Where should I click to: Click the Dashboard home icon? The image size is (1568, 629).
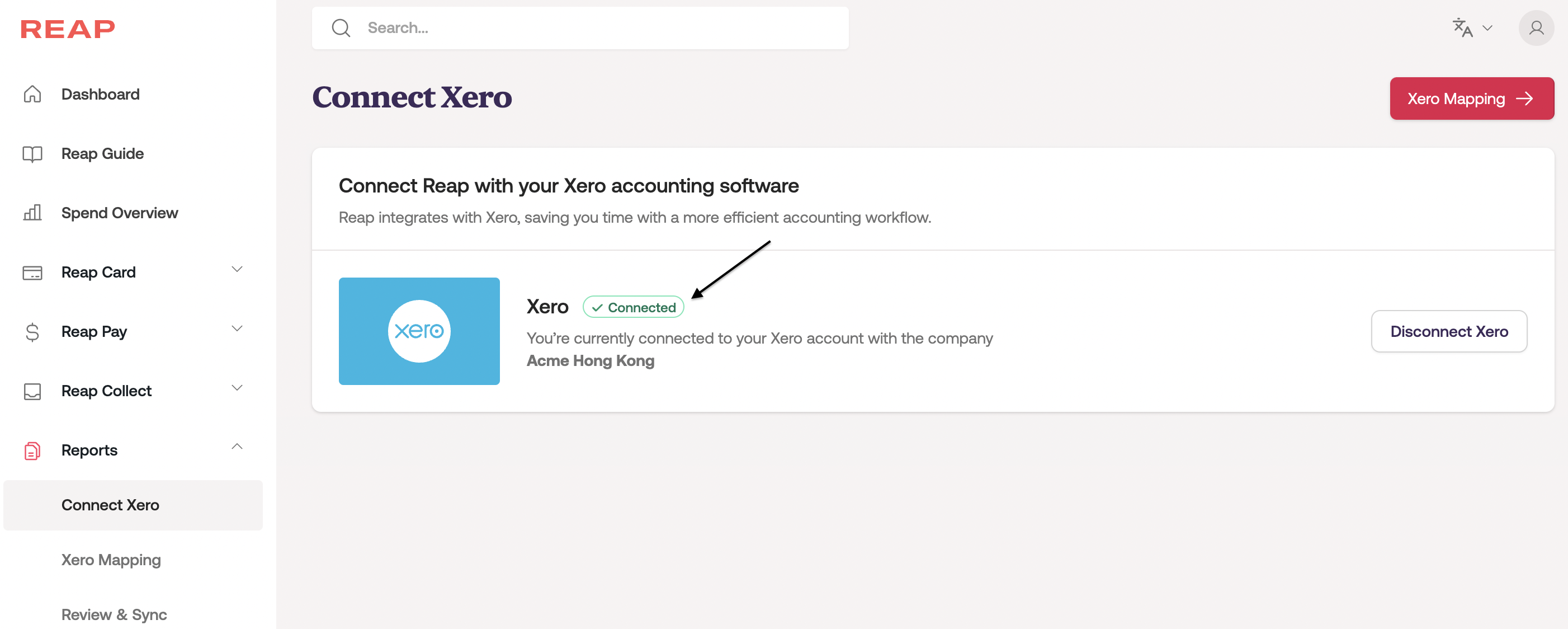(x=32, y=95)
